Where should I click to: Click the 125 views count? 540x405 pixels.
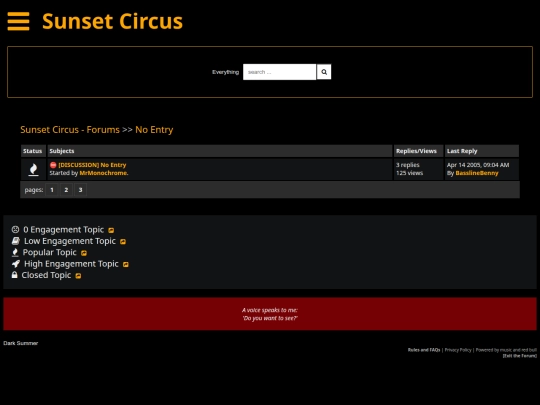409,173
